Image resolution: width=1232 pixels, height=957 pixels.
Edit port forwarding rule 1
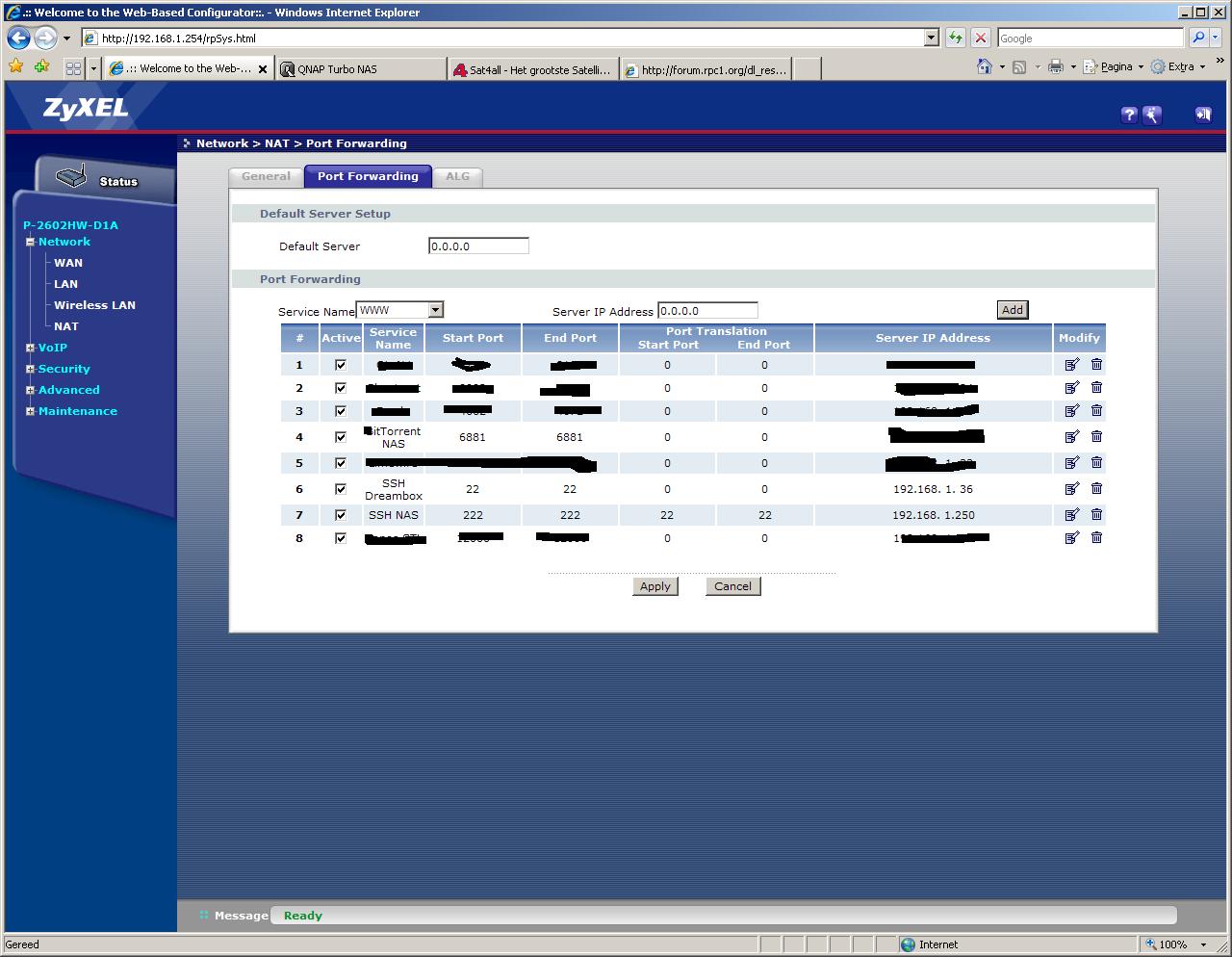click(1072, 364)
